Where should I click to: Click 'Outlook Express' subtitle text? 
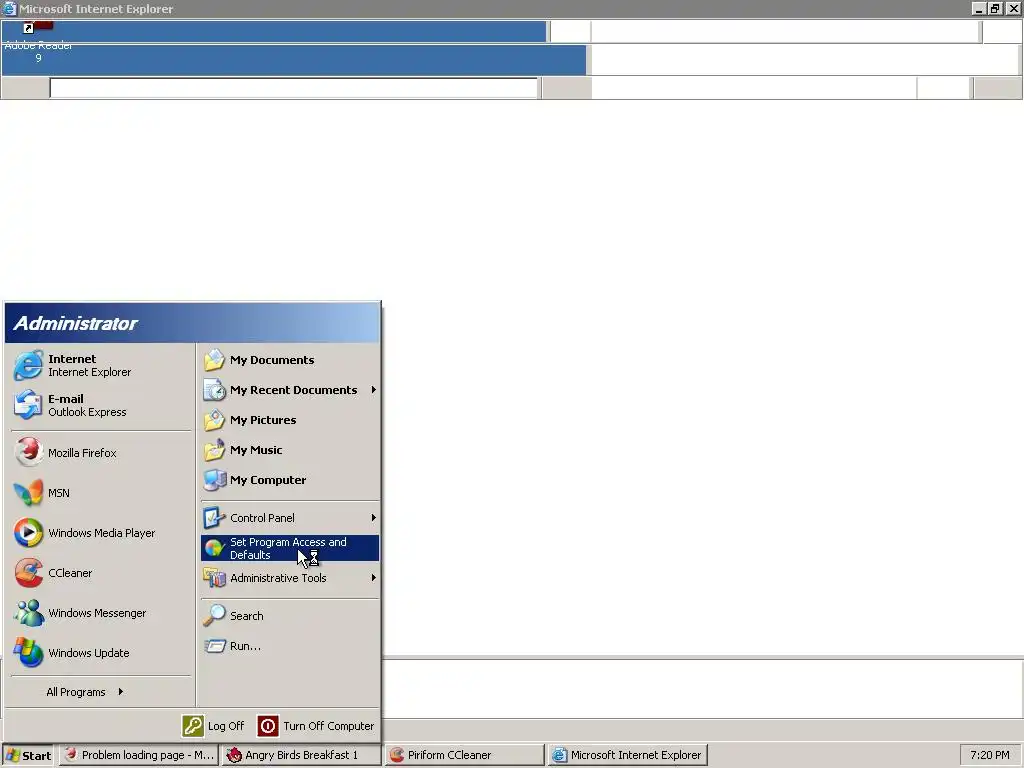pos(87,412)
